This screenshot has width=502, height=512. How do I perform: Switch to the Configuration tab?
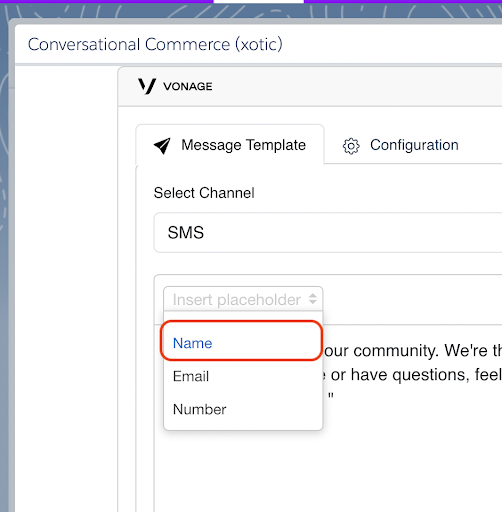(401, 145)
